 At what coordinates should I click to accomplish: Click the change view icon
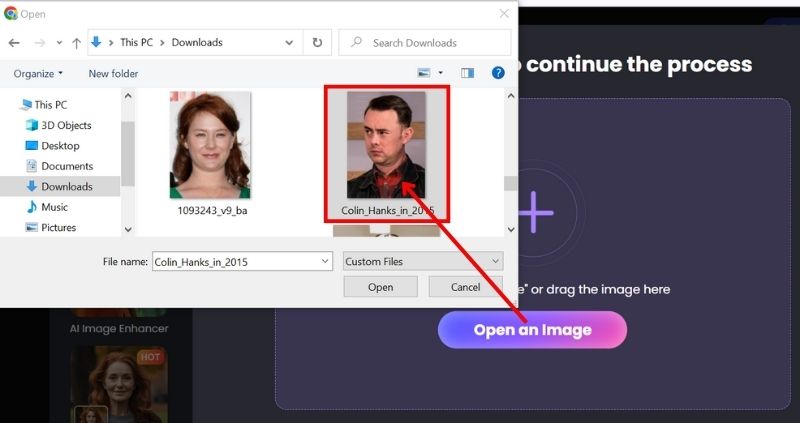point(424,73)
